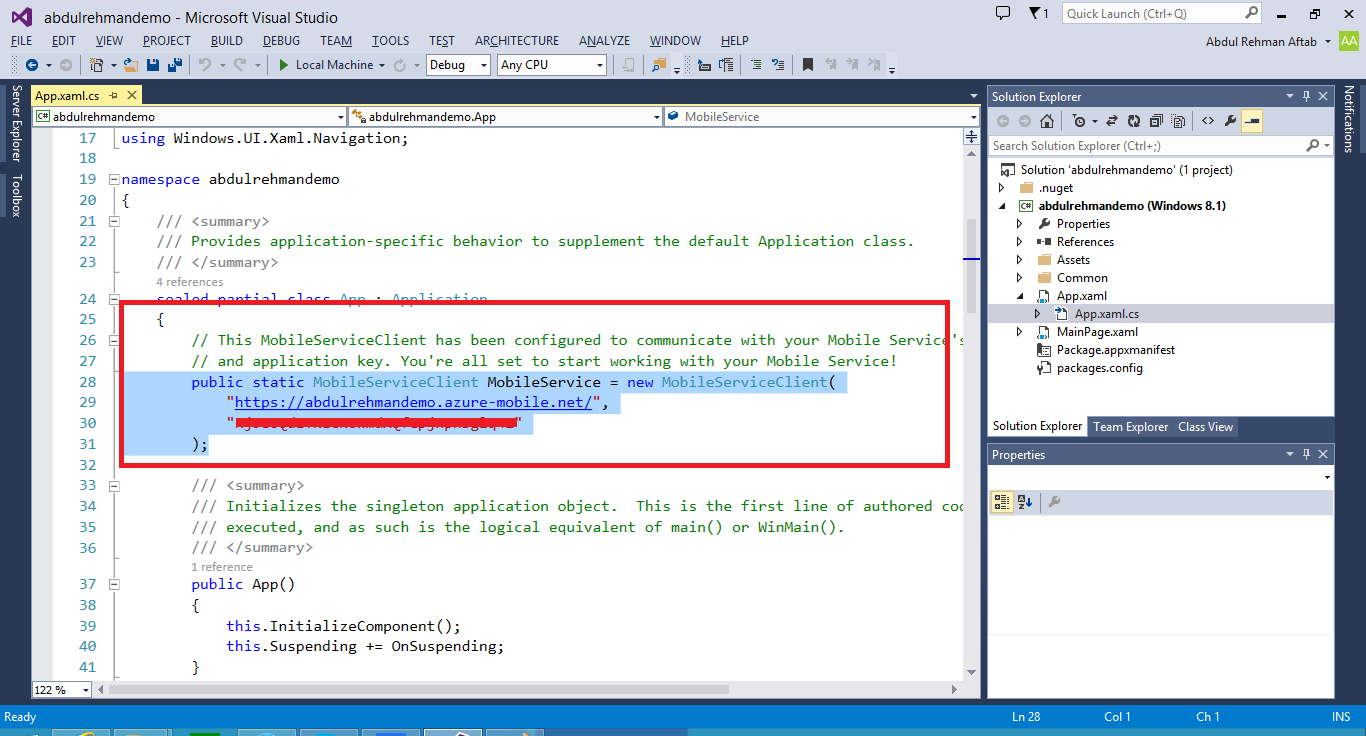
Task: Collapse All nodes in Solution Explorer
Action: coord(1156,121)
